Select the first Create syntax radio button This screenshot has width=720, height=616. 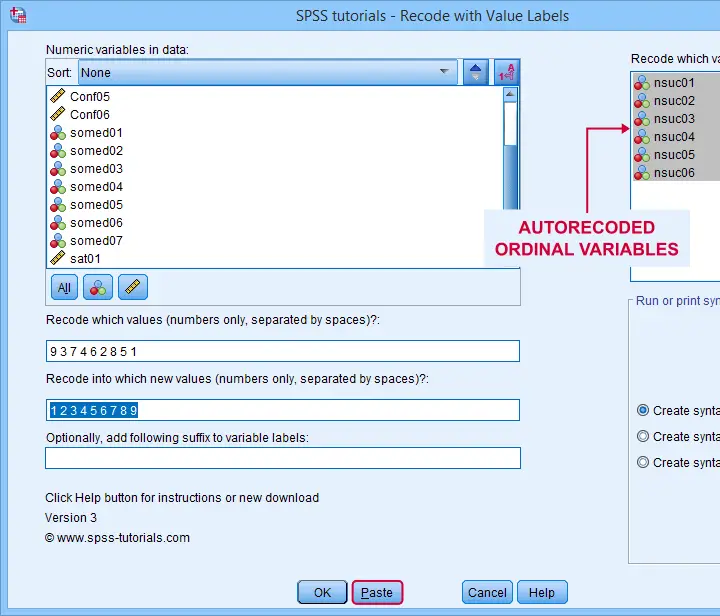[x=643, y=410]
